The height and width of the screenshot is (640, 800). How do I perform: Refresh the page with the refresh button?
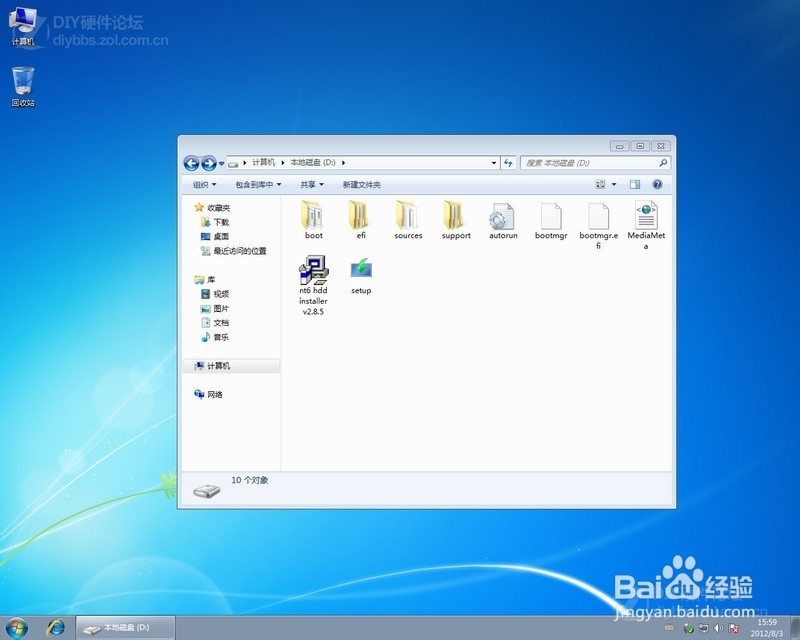(x=509, y=163)
